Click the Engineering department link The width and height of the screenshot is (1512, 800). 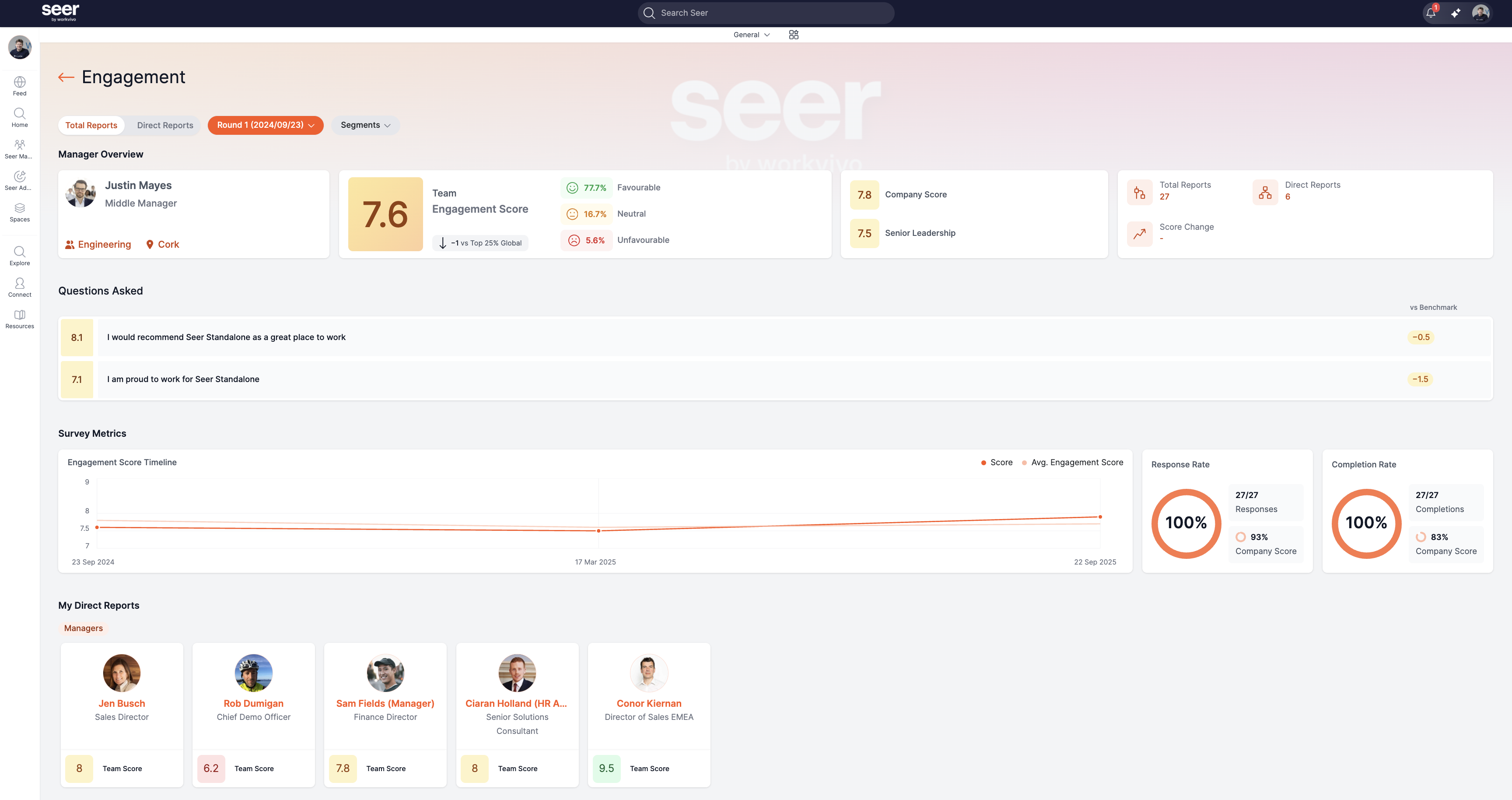point(98,244)
